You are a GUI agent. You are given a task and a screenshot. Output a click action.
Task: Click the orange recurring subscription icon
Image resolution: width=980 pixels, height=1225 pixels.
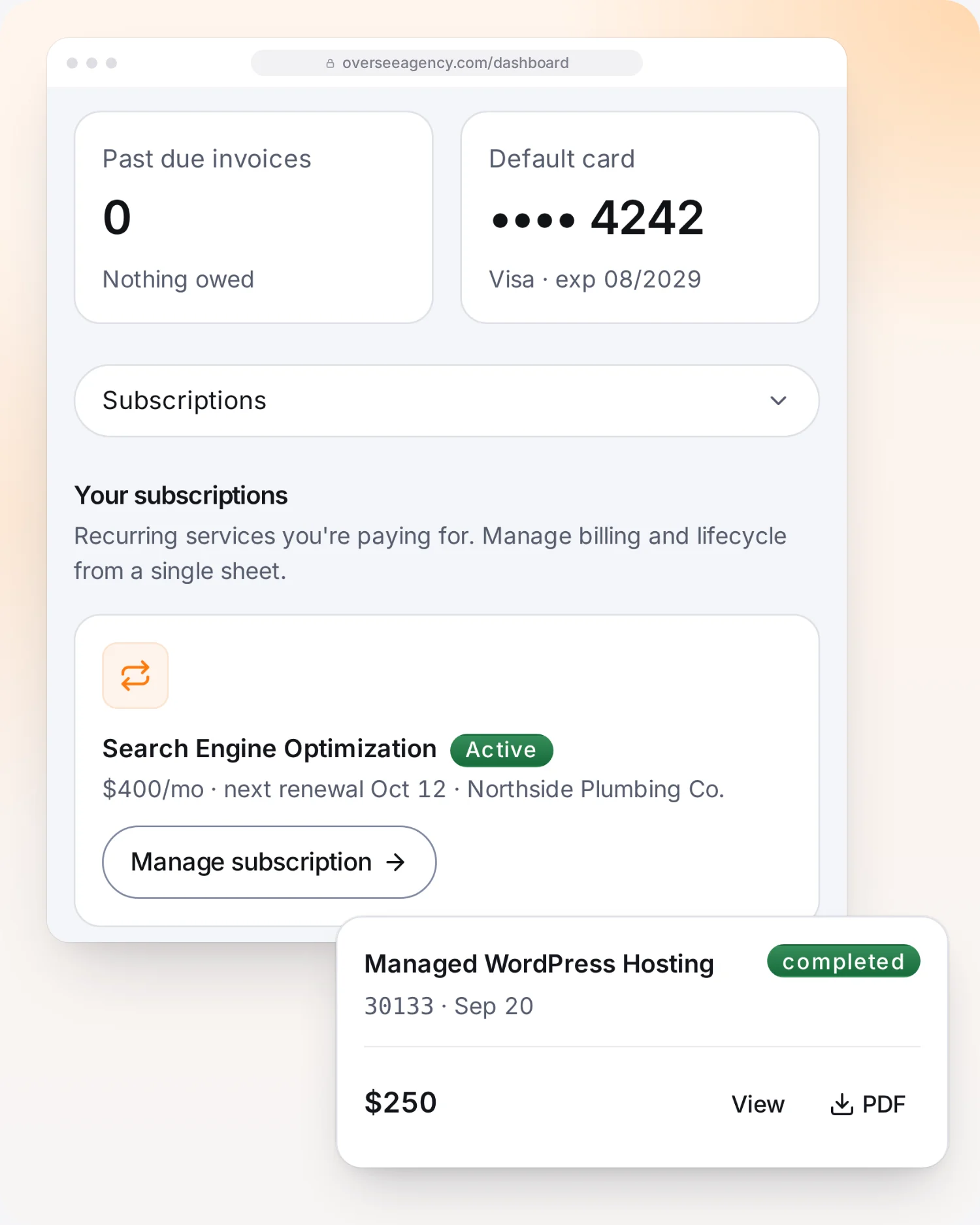[x=135, y=676]
